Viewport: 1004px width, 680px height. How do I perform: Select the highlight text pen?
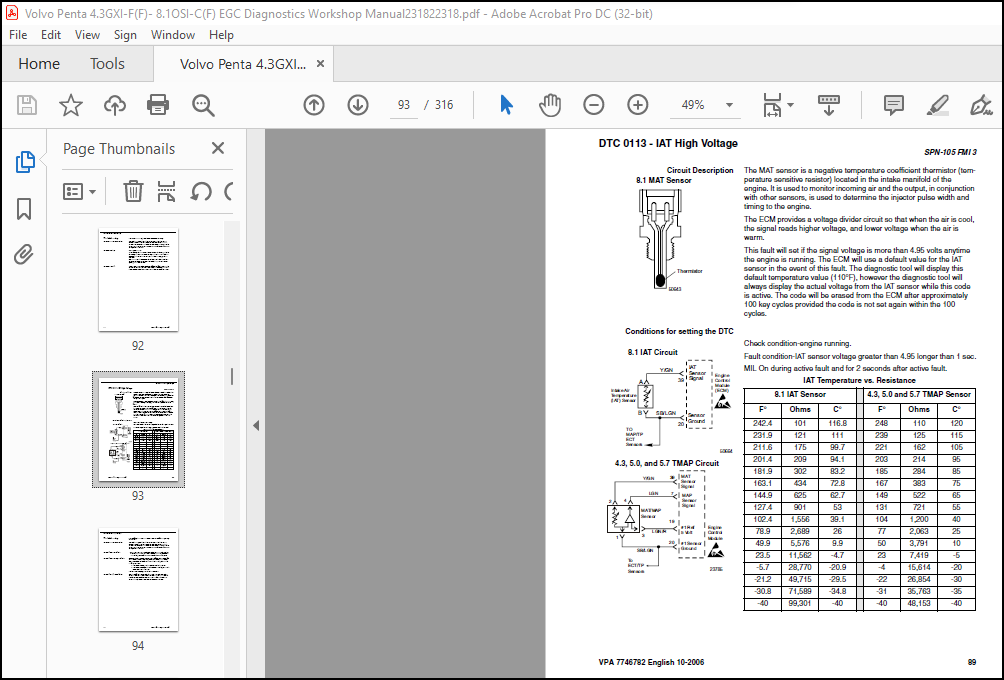pyautogui.click(x=937, y=105)
